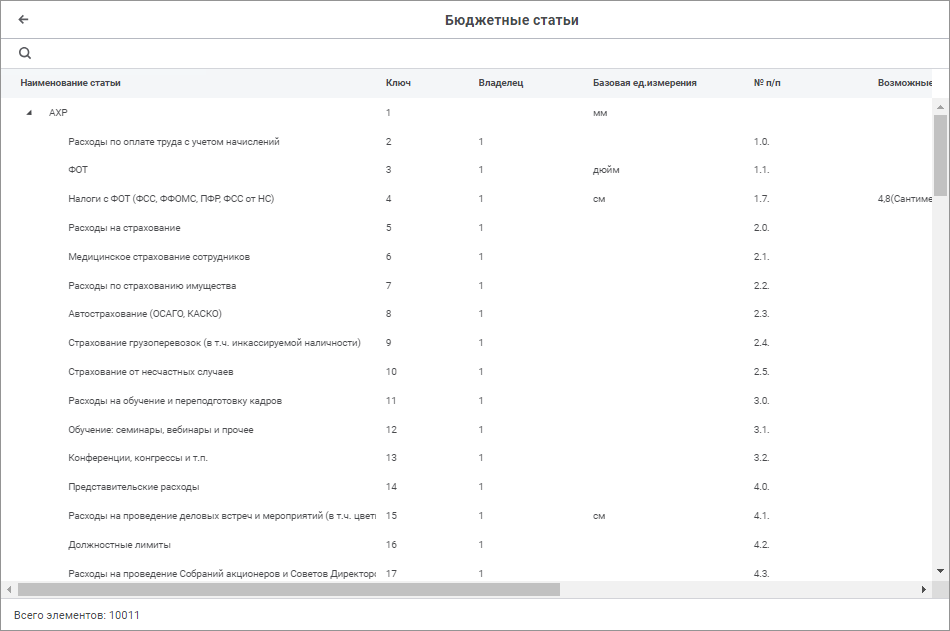Viewport: 950px width, 631px height.
Task: Open search with the magnifier icon
Action: 25,53
